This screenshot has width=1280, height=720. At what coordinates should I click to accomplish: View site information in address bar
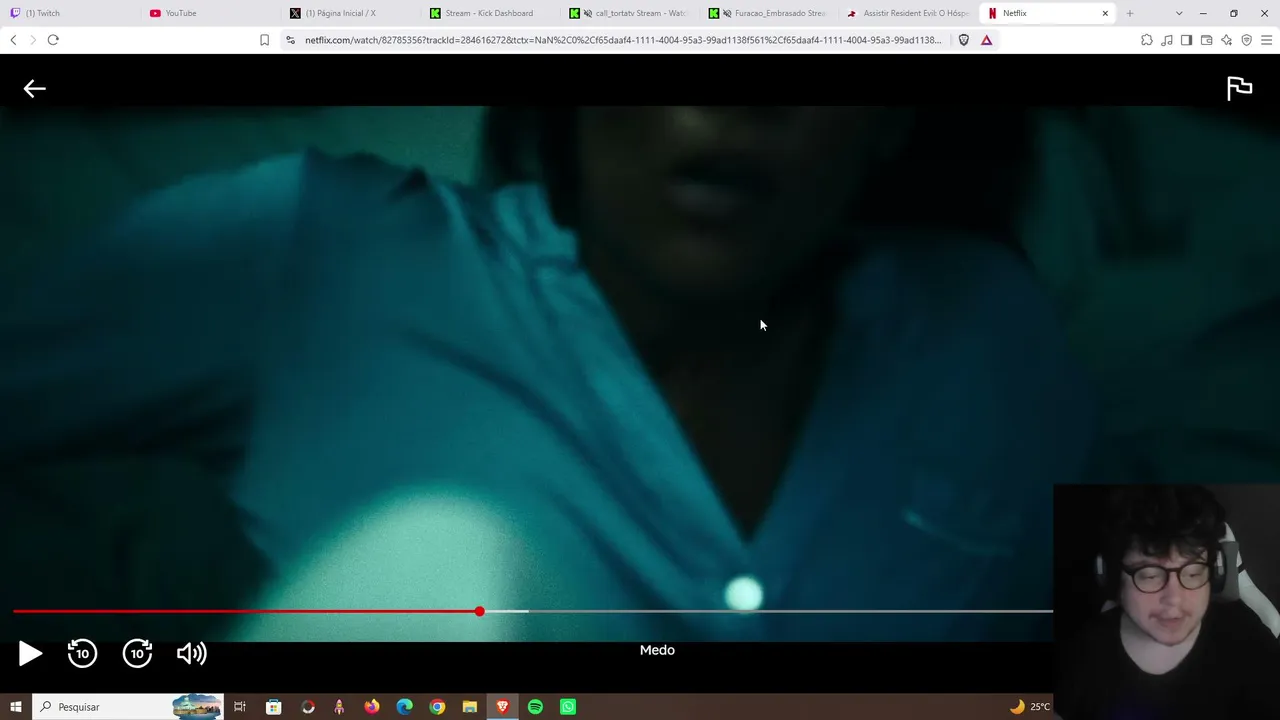(290, 40)
